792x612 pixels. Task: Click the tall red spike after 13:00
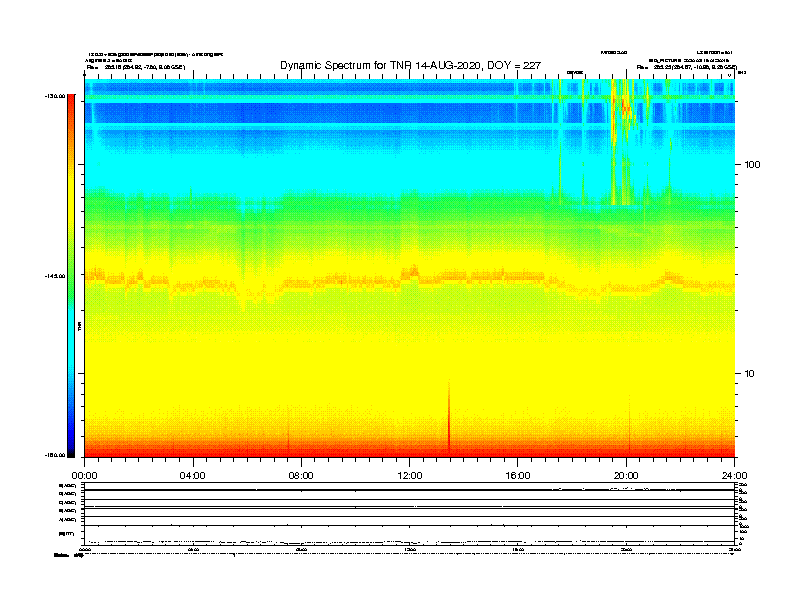449,417
